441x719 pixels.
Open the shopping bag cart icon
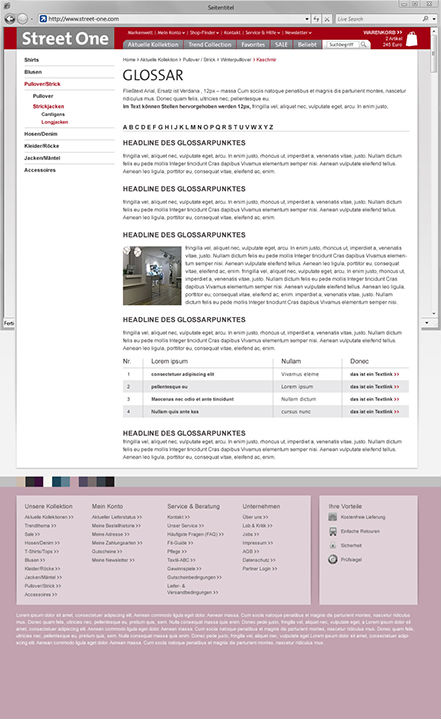[412, 39]
